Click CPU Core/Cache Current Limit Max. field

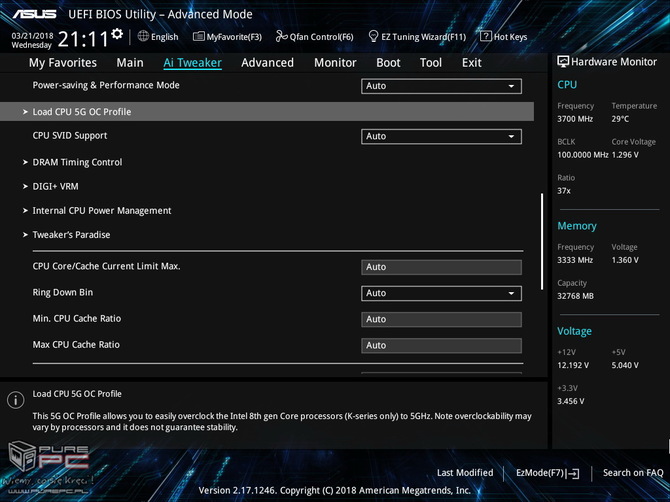coord(441,267)
